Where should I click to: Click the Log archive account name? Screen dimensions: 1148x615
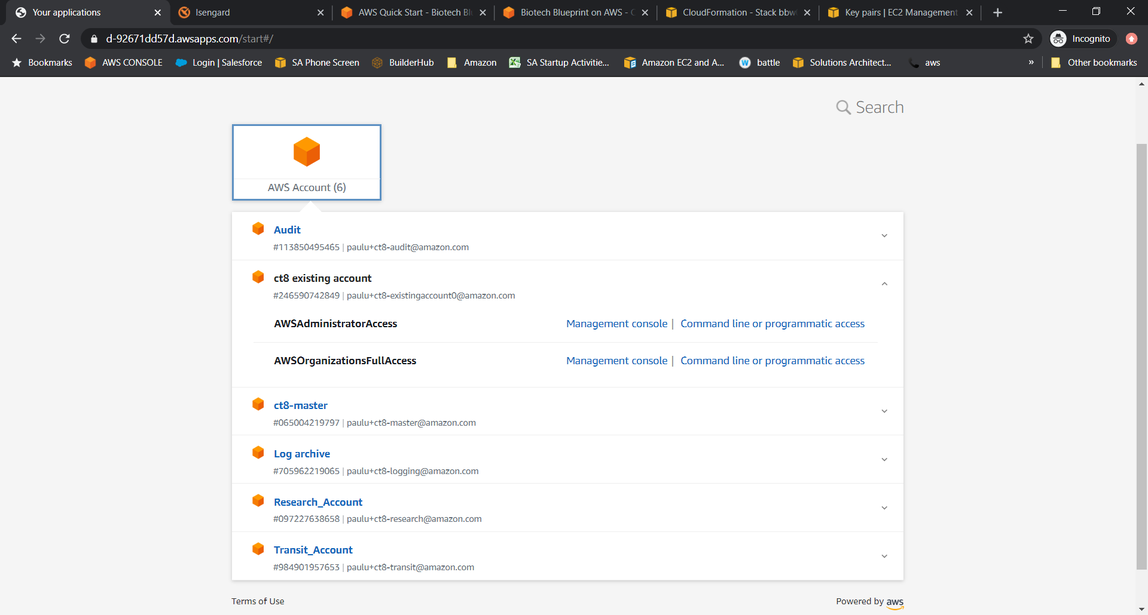click(302, 454)
